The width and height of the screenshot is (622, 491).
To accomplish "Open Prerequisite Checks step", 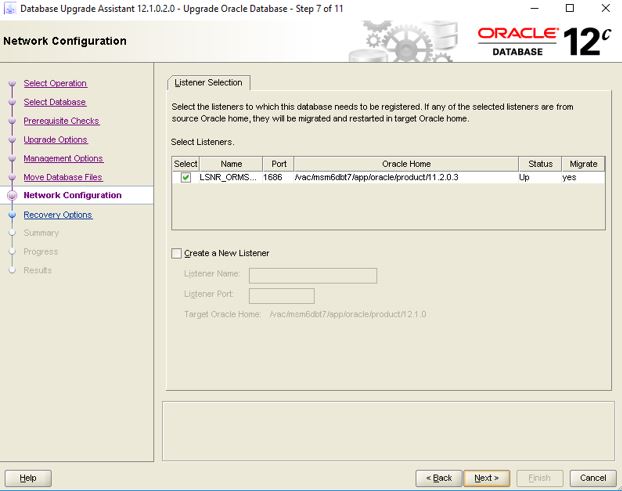I will pyautogui.click(x=61, y=121).
